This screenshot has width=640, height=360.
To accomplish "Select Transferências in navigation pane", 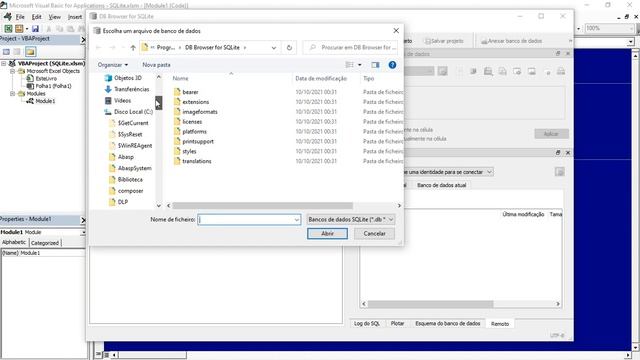I will click(x=131, y=89).
